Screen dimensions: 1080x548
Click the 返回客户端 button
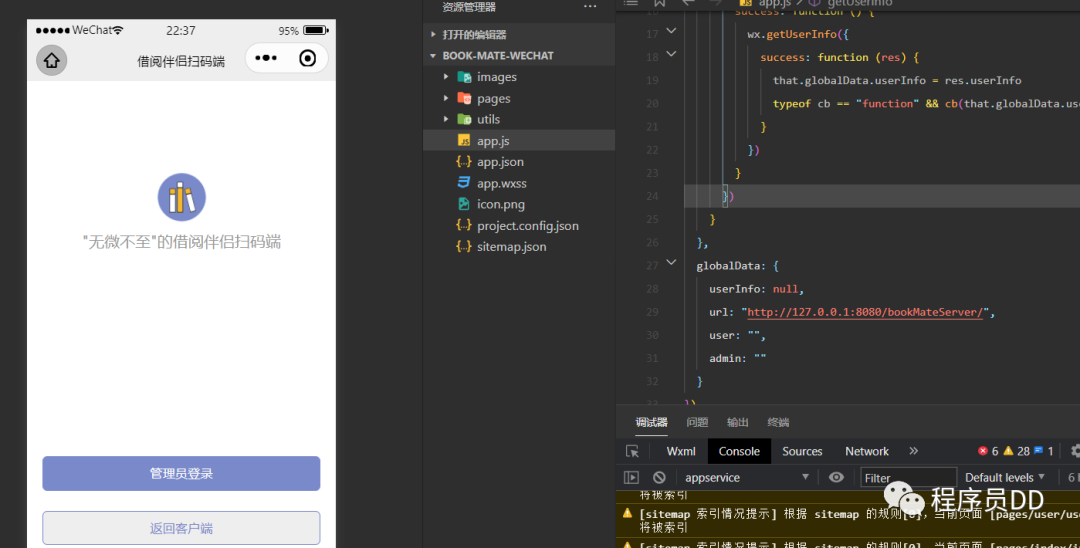pos(181,528)
